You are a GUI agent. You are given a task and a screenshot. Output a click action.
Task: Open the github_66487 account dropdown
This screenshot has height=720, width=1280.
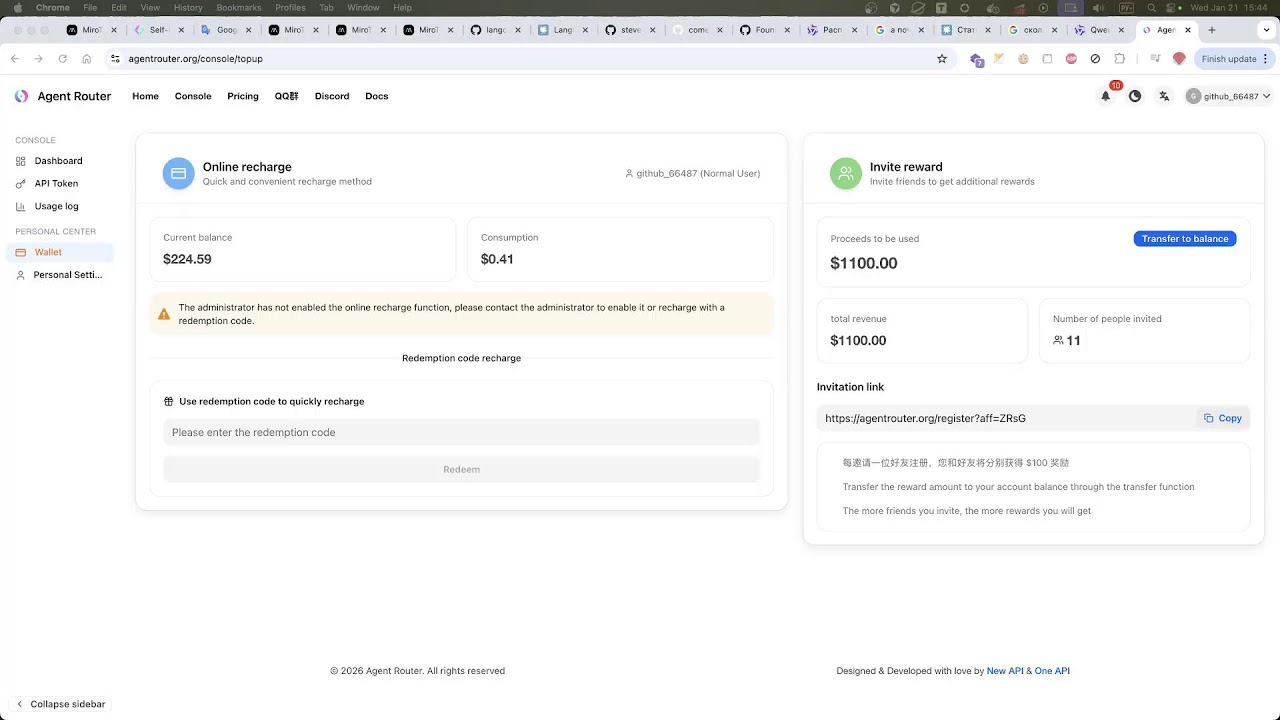tap(1228, 96)
